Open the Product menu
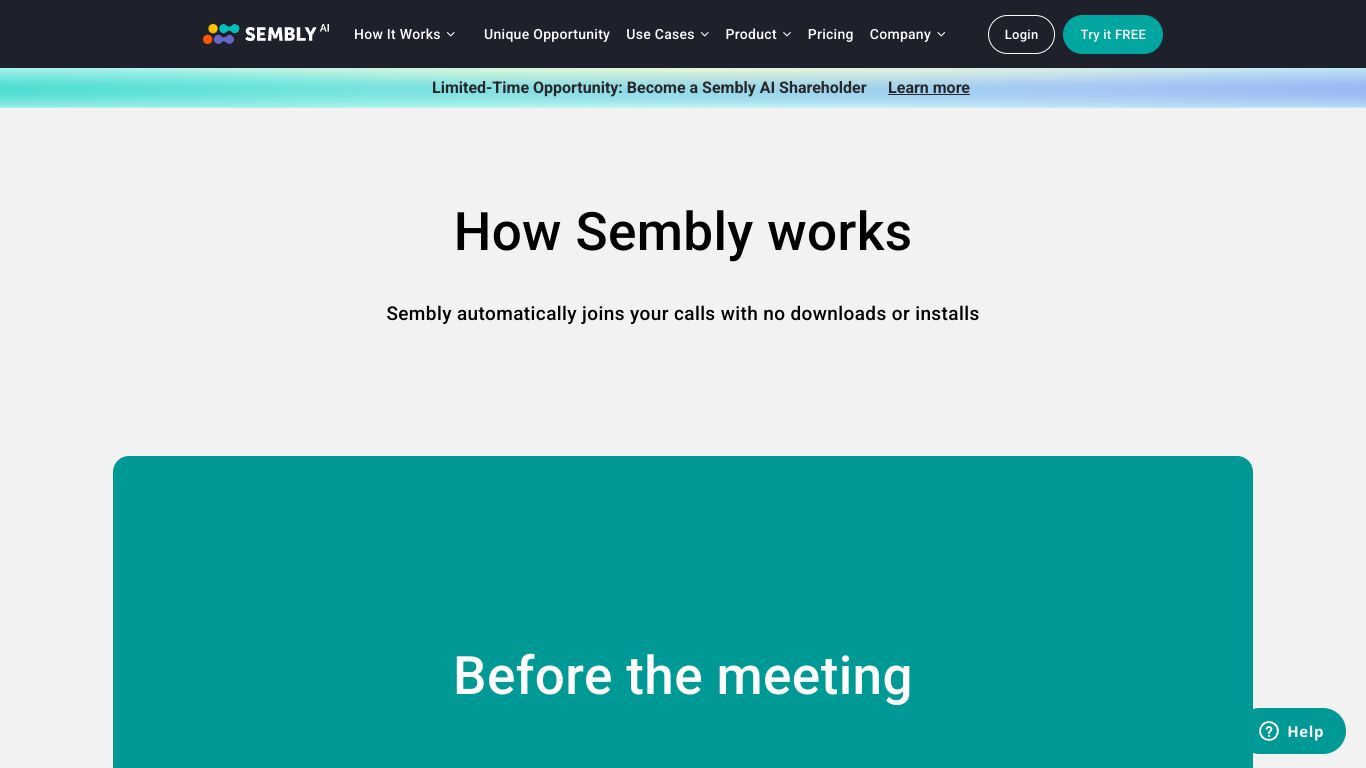The height and width of the screenshot is (768, 1366). tap(758, 34)
